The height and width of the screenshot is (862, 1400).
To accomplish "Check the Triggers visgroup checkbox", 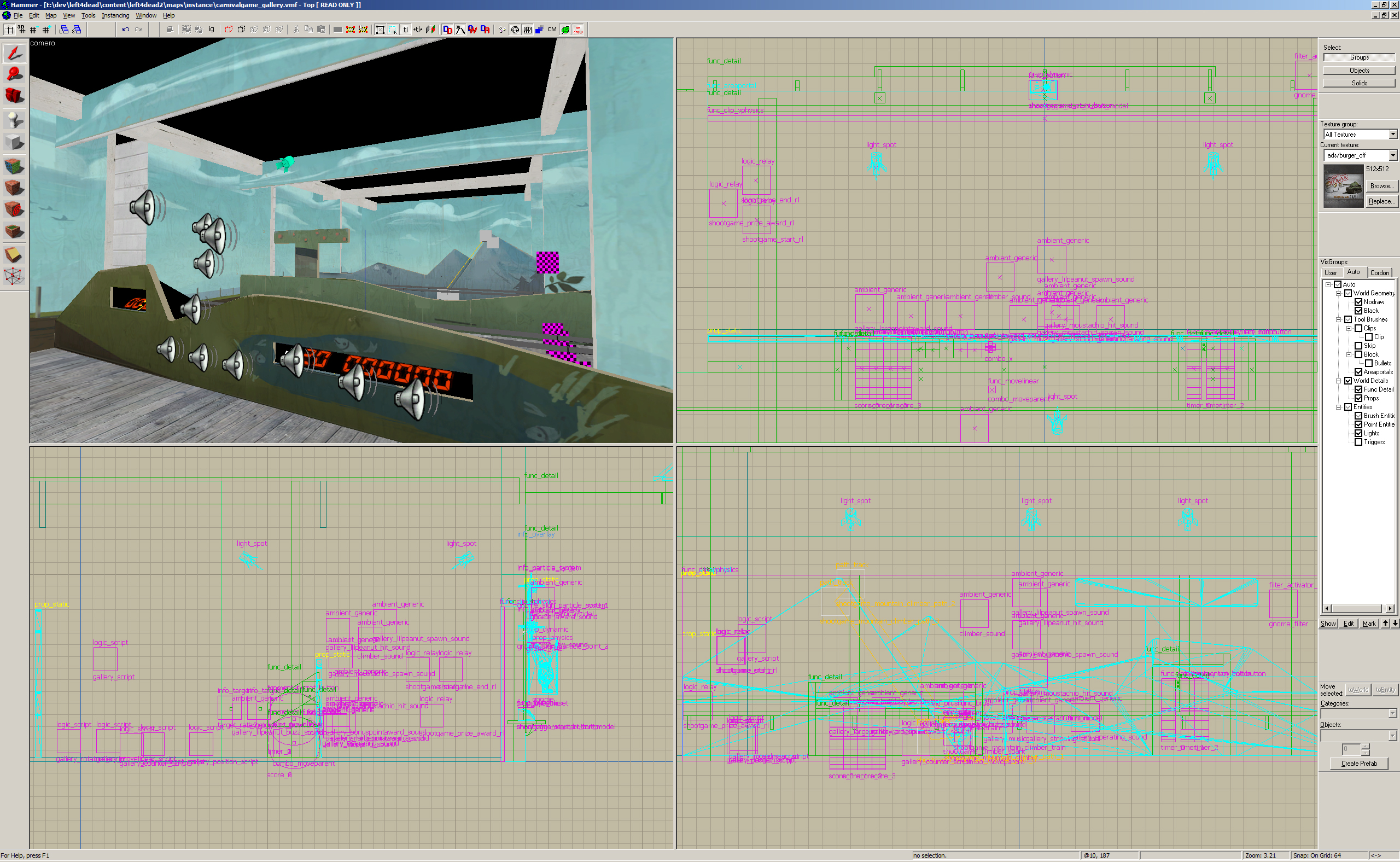I will point(1358,442).
